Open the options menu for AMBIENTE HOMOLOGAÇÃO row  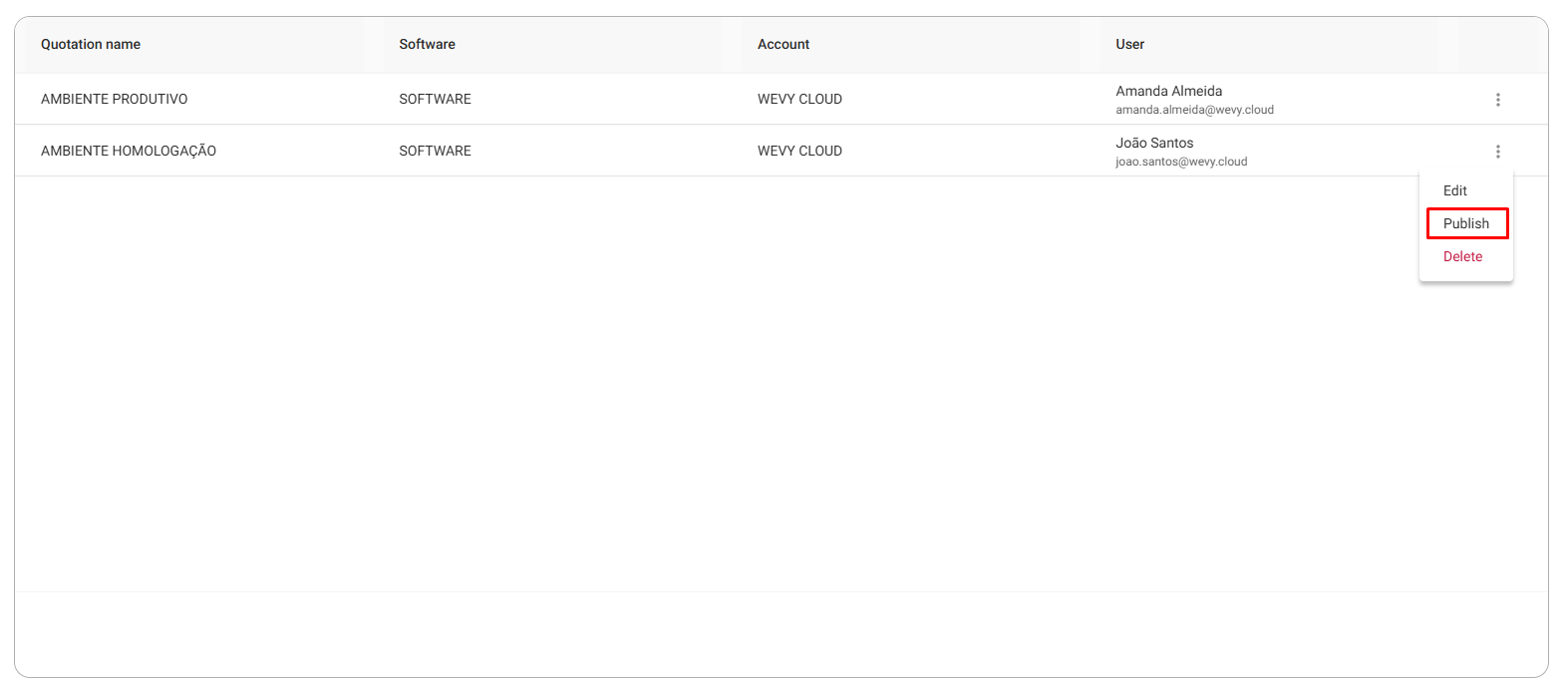[1497, 152]
